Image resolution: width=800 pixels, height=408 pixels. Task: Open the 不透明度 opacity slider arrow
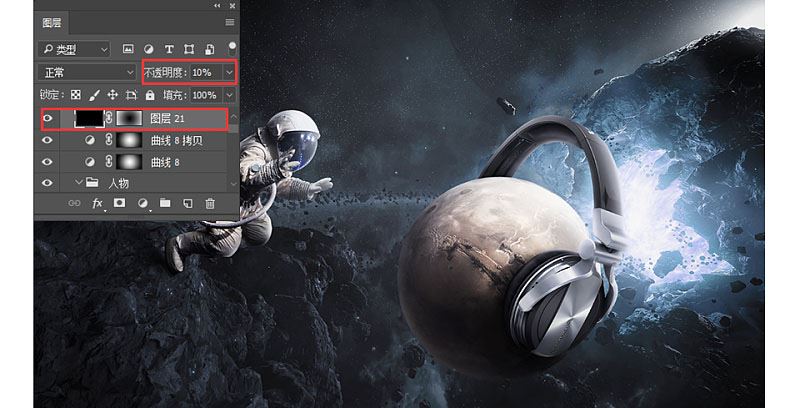(230, 72)
